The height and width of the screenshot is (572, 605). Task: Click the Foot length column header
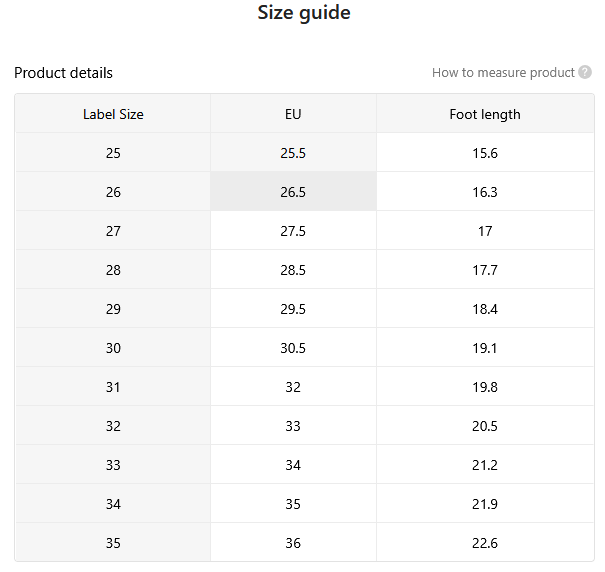[x=485, y=114]
